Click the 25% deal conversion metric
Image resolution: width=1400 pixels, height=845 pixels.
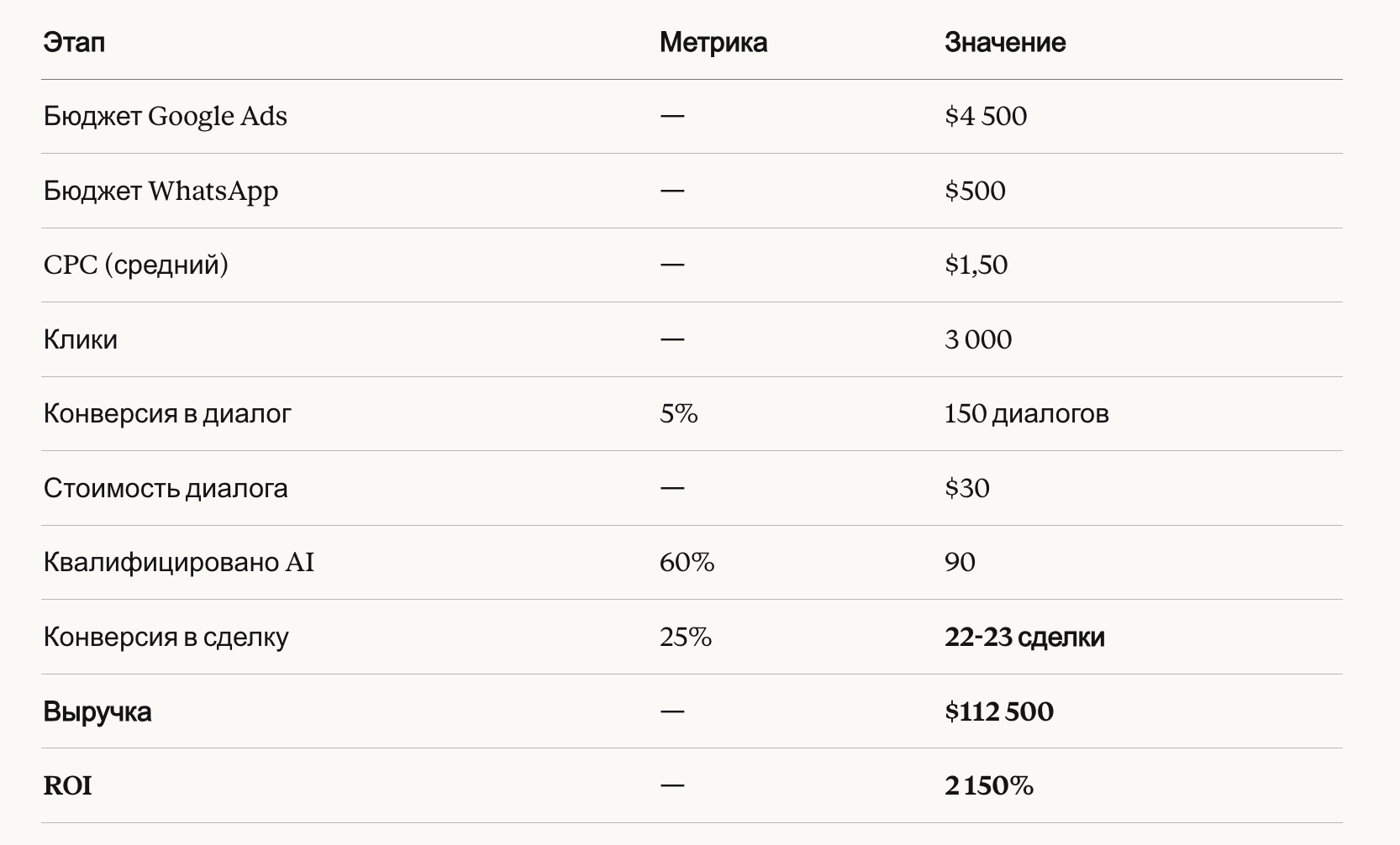(685, 637)
